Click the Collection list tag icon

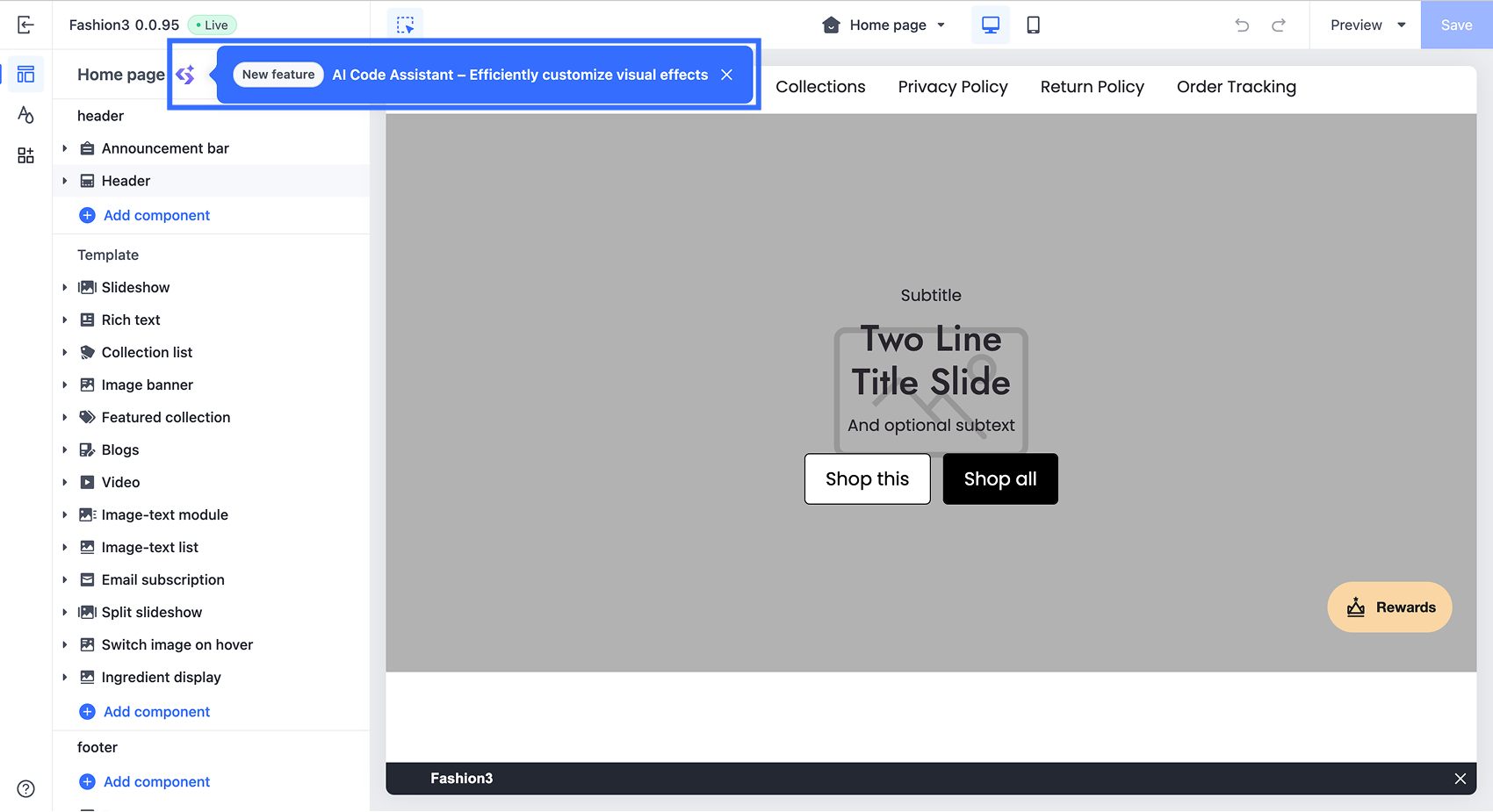coord(87,352)
